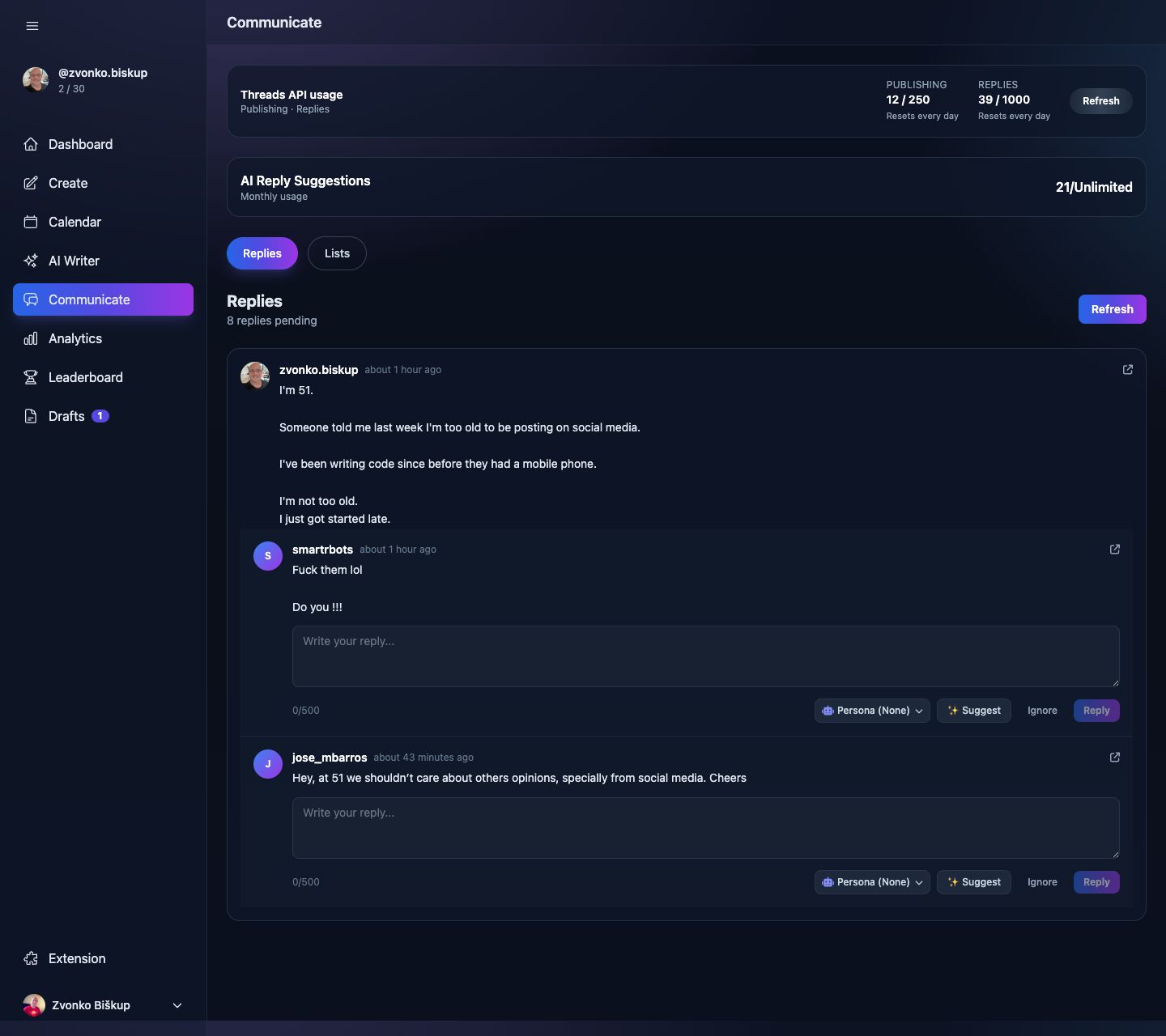Open the Dashboard home icon
This screenshot has height=1036, width=1166.
pyautogui.click(x=31, y=144)
